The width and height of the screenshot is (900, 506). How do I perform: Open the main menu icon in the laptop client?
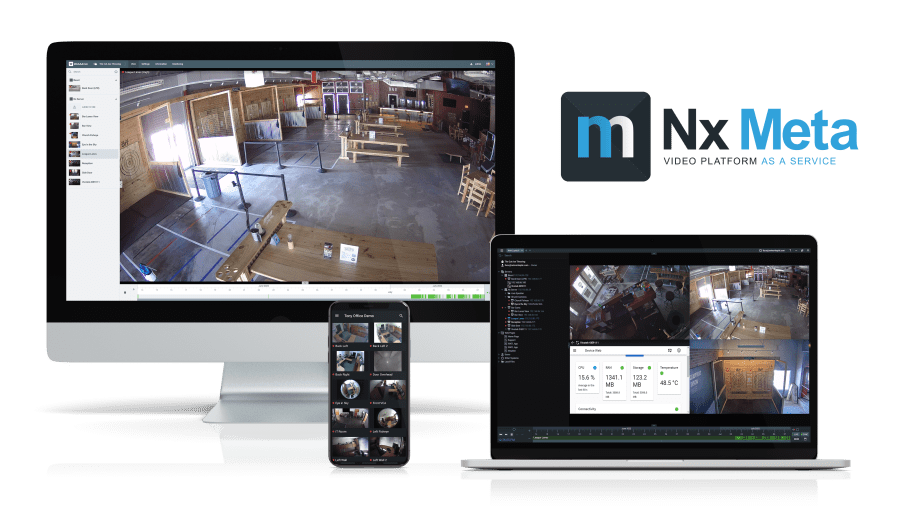coord(502,251)
